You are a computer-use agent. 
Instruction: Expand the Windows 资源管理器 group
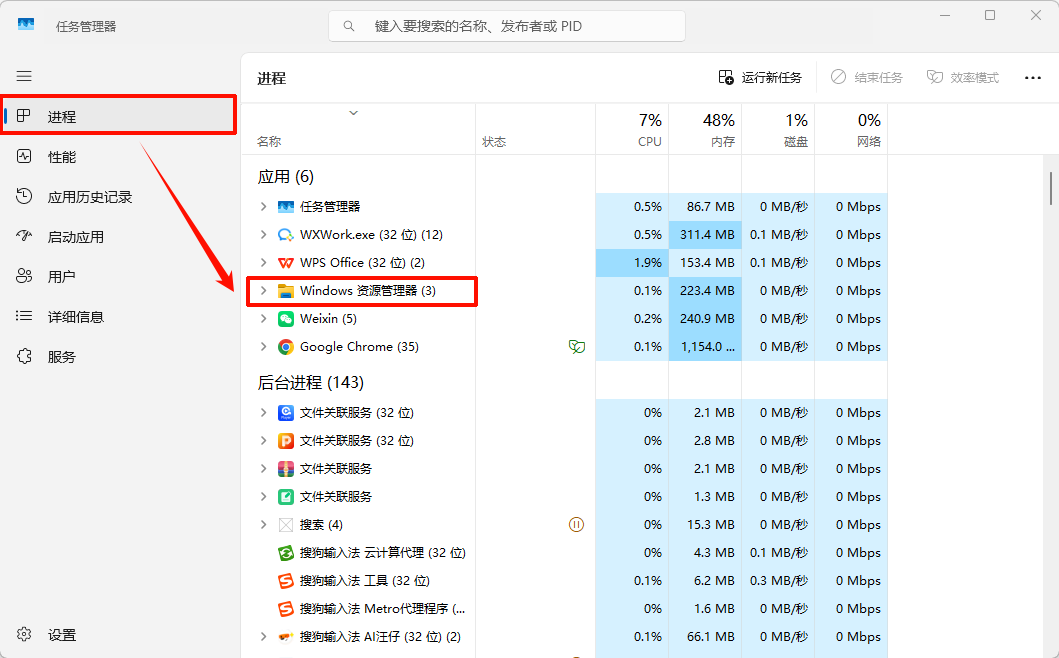click(263, 291)
